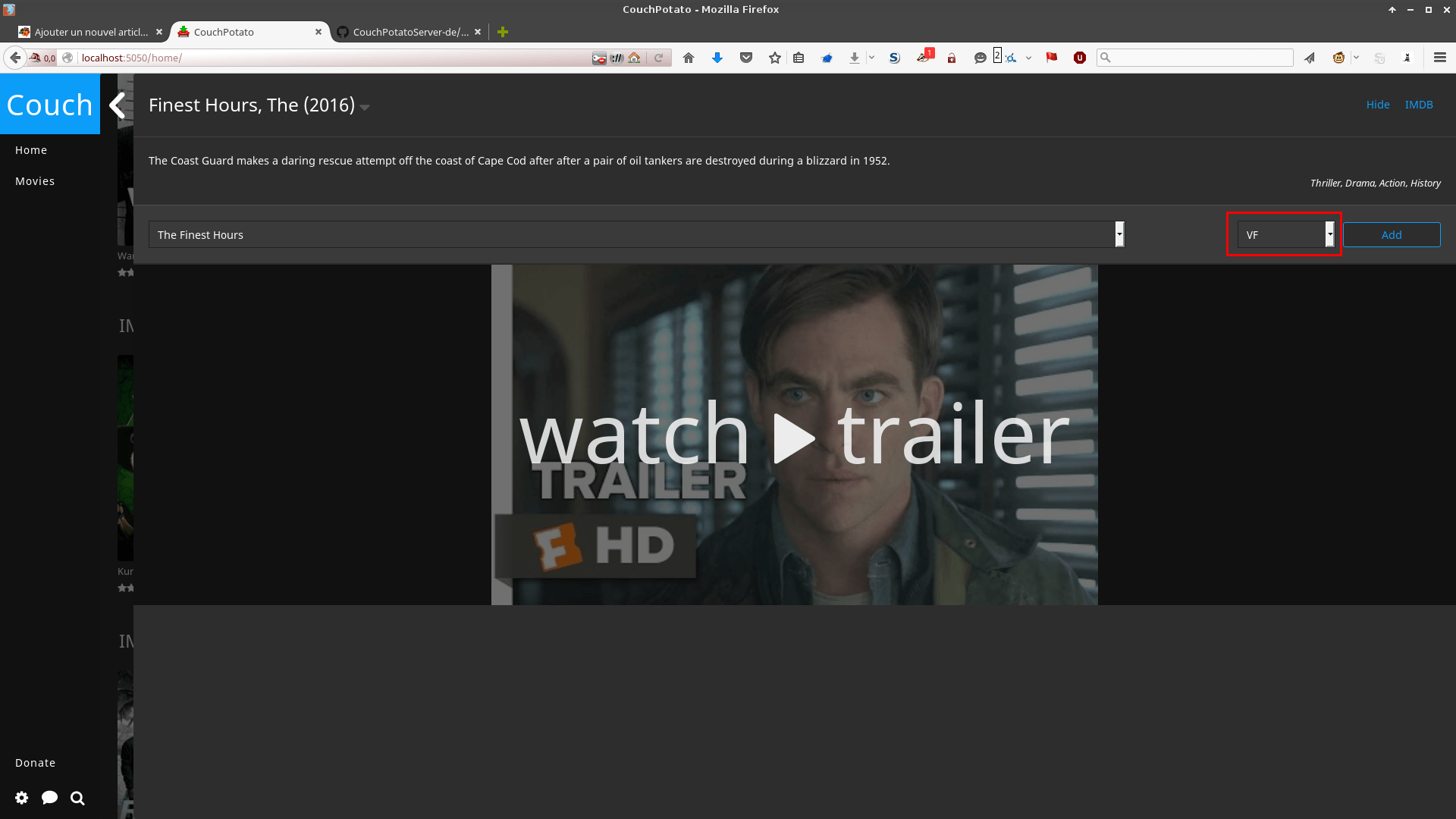
Task: Close the Ajouter un nouvel article tab
Action: [x=159, y=32]
